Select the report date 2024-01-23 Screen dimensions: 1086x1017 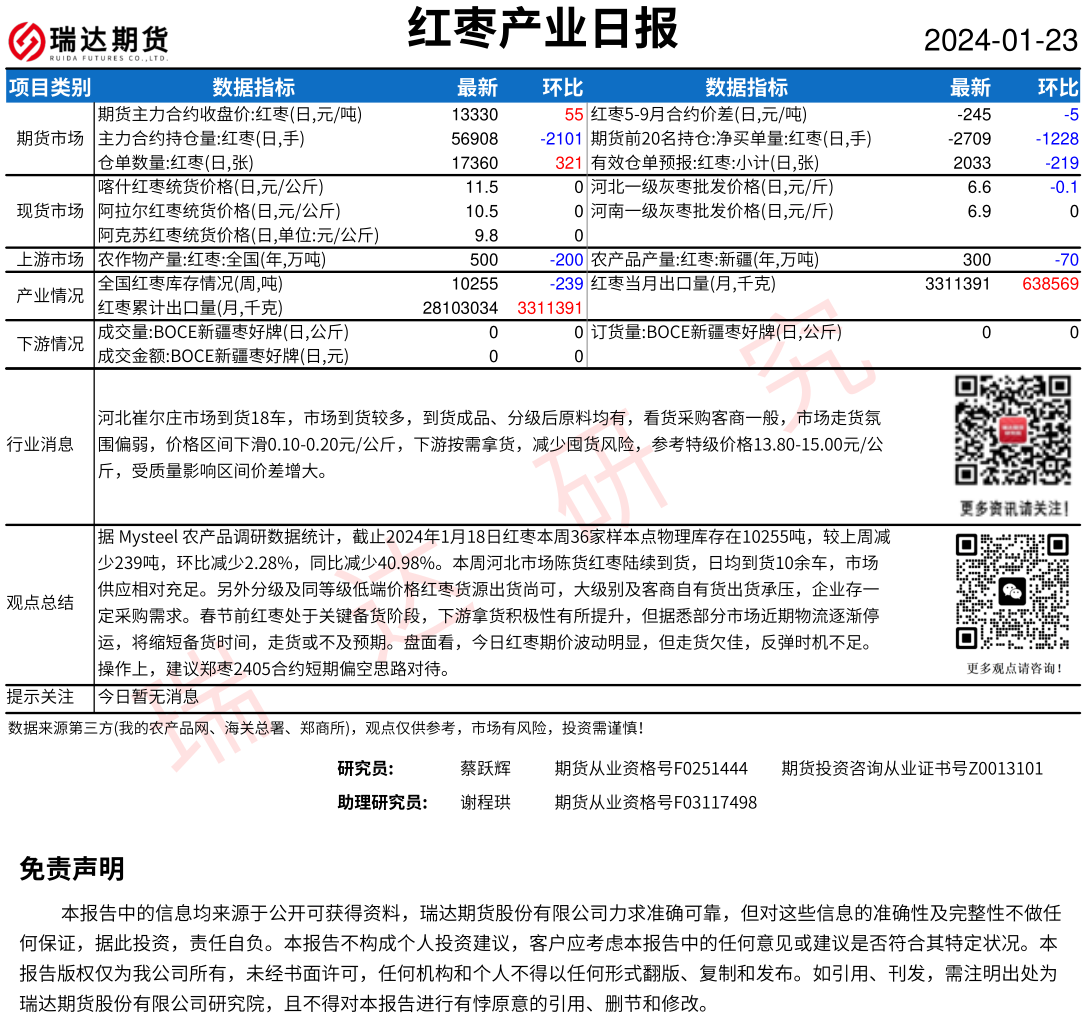click(1000, 40)
